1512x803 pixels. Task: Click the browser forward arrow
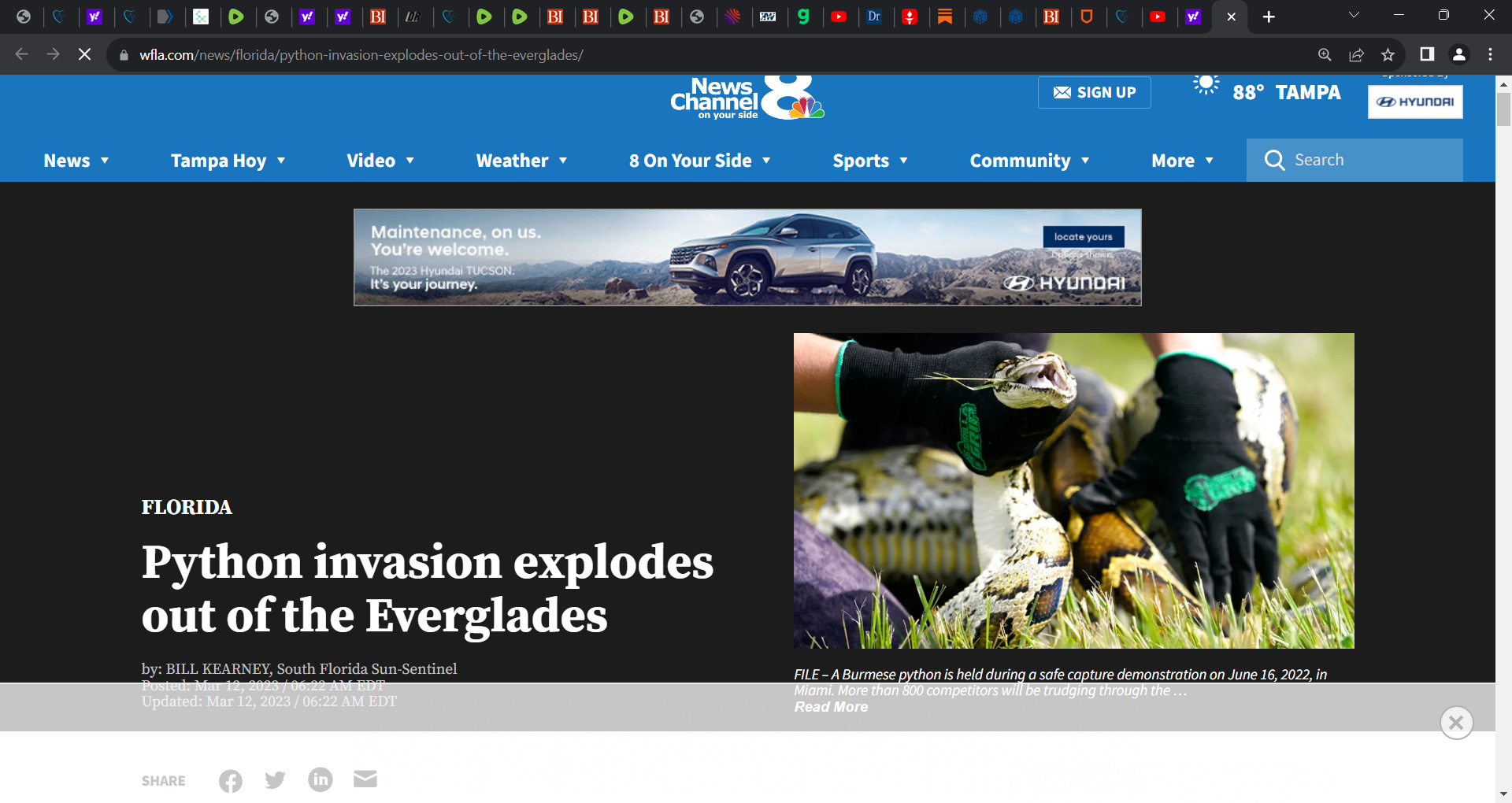[53, 54]
